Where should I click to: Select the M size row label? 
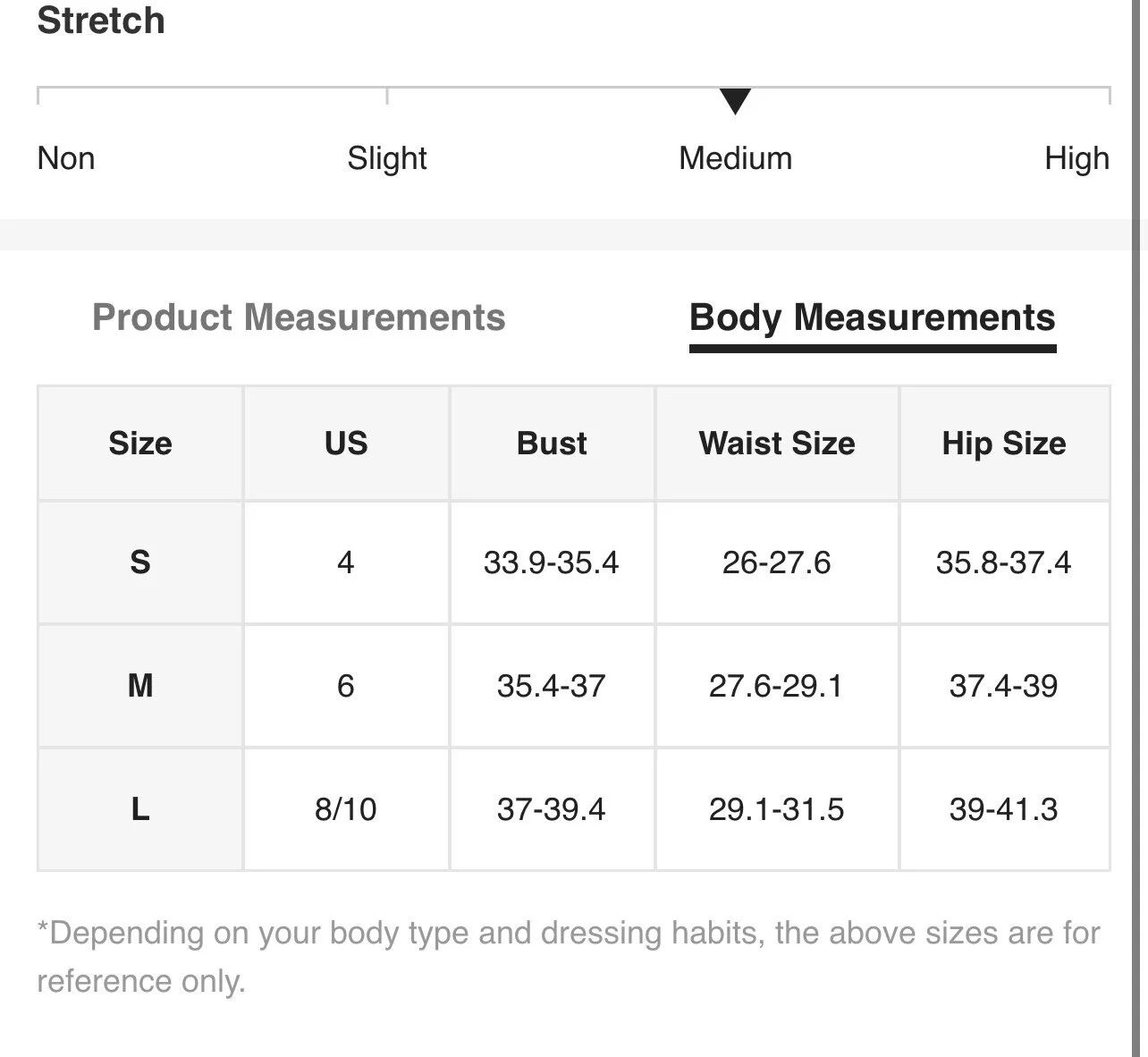coord(140,686)
